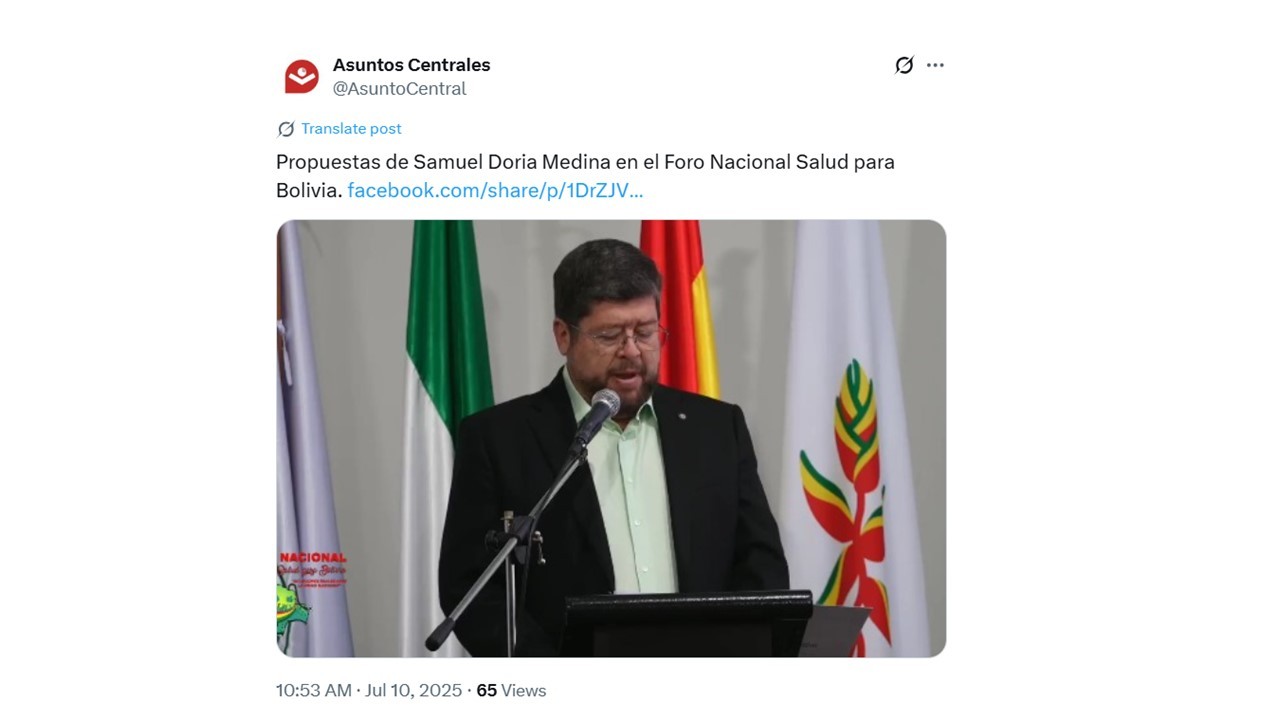The width and height of the screenshot is (1280, 720).
Task: Click the translate icon beside Translate post
Action: pyautogui.click(x=286, y=129)
